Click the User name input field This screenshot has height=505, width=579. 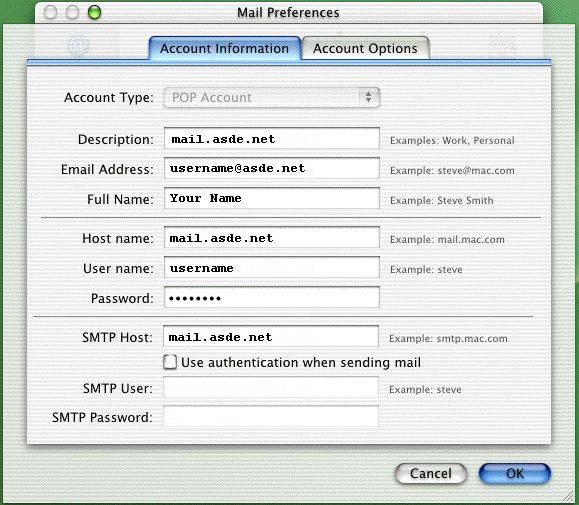272,267
